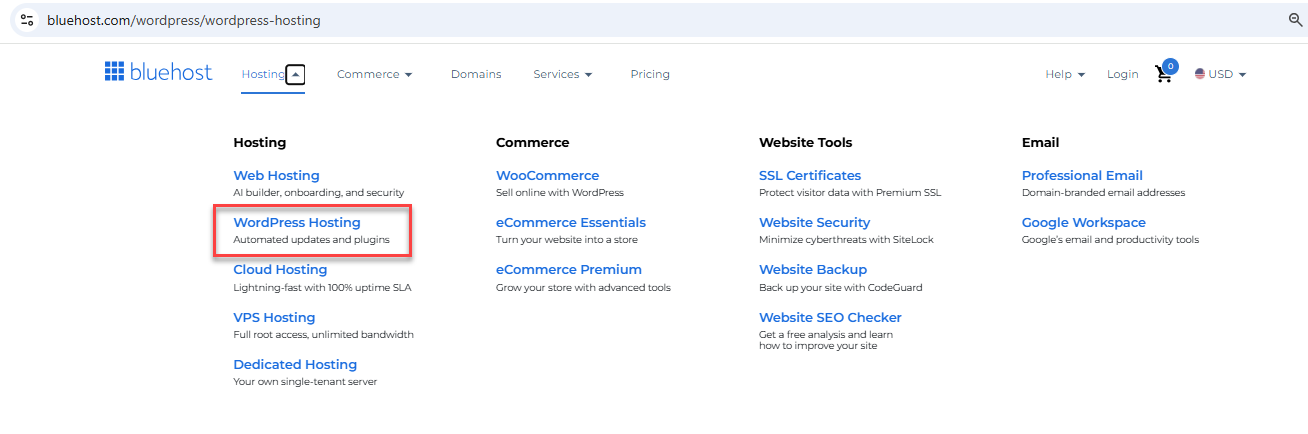1308x434 pixels.
Task: Click 'AI builder, onboarding, and security' text
Action: (319, 192)
